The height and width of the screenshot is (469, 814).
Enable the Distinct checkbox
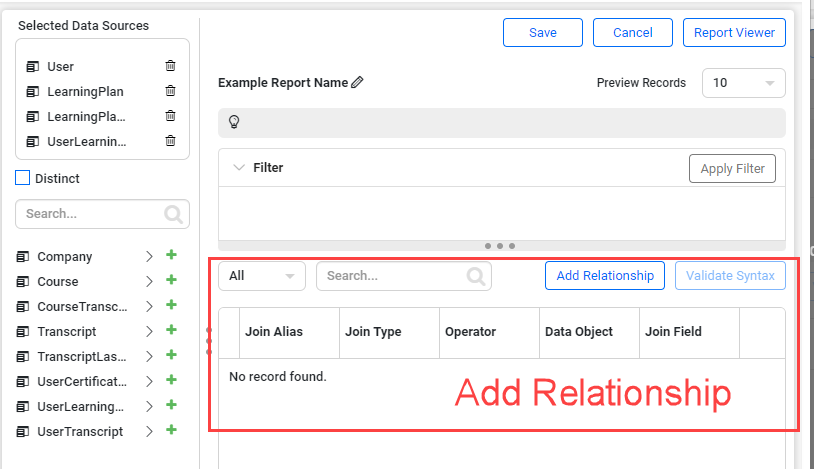(23, 178)
